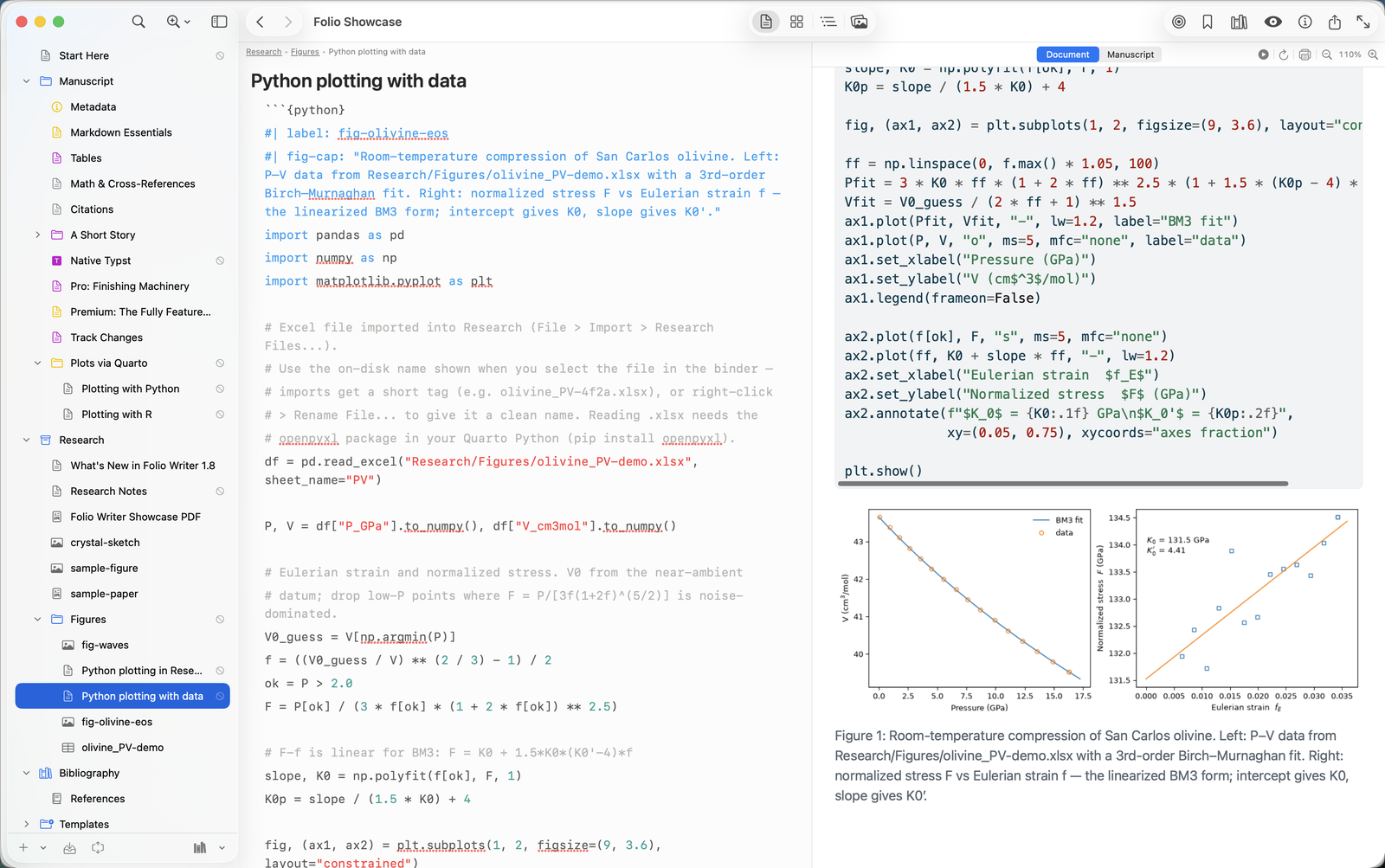The height and width of the screenshot is (868, 1385).
Task: Refresh the preview with the reload icon
Action: pyautogui.click(x=1284, y=55)
